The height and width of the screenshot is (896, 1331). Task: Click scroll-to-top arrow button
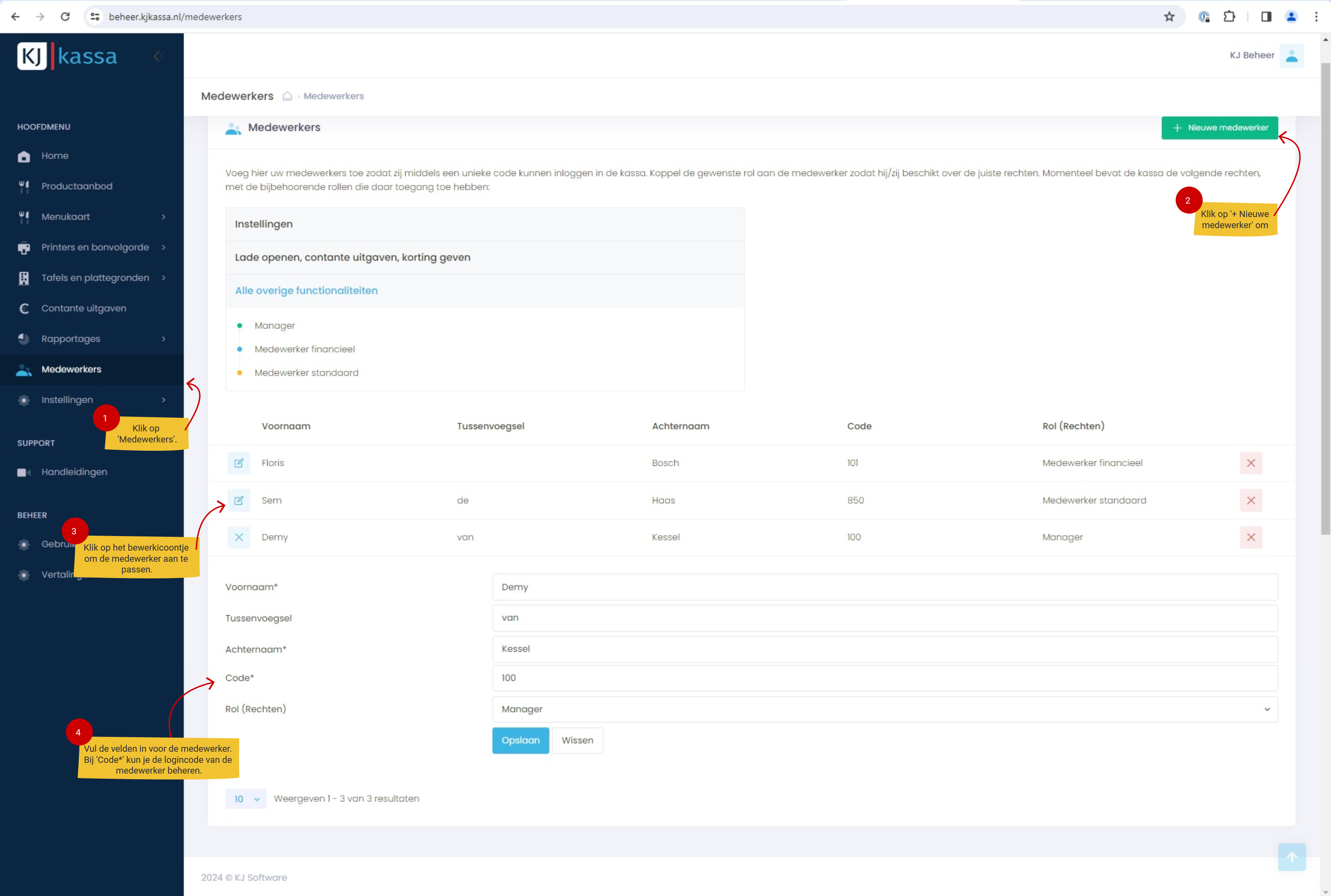(1291, 856)
